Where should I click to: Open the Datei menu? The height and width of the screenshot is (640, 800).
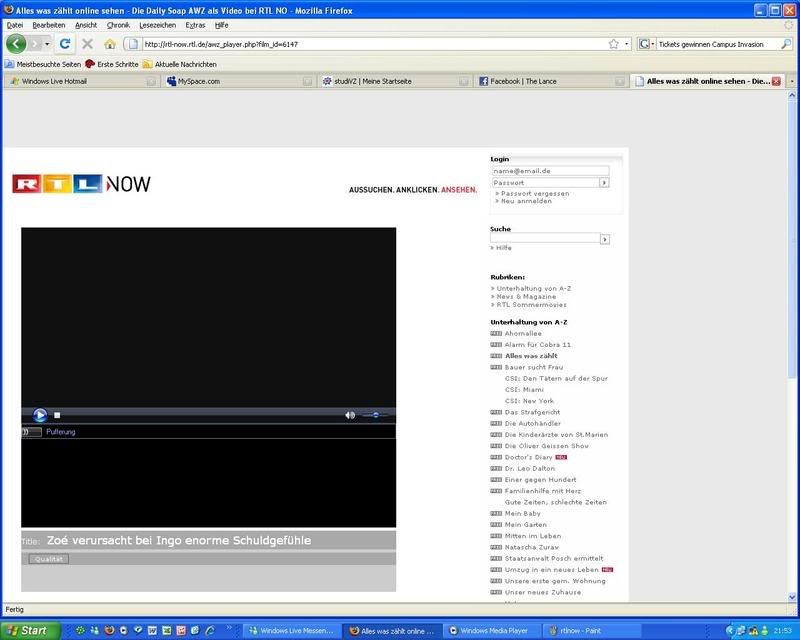pyautogui.click(x=15, y=25)
